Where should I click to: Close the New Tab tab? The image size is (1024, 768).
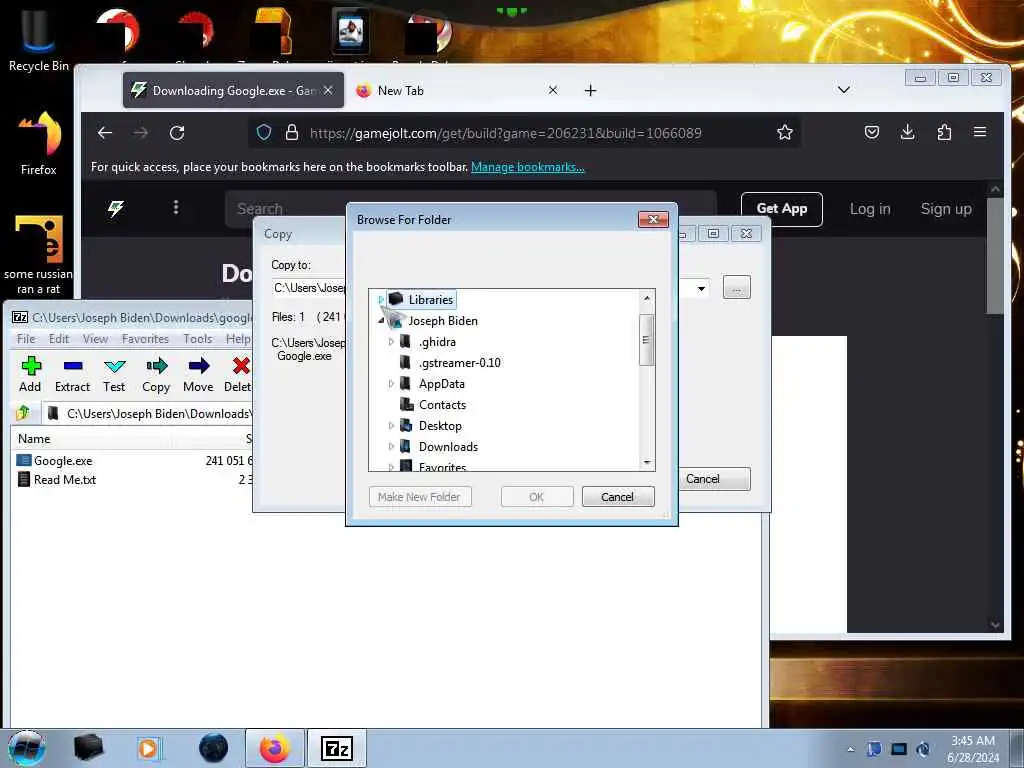click(553, 90)
